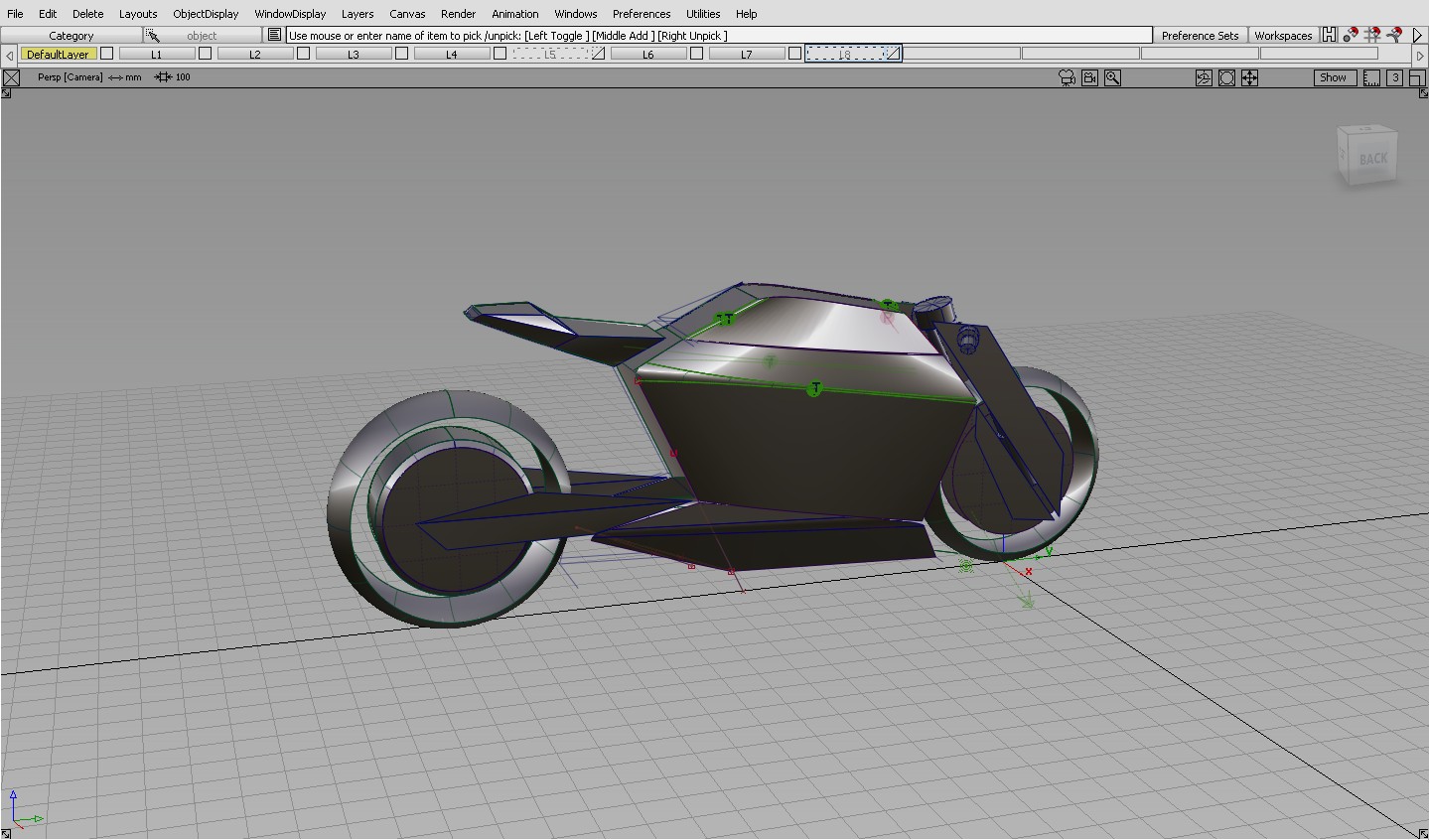
Task: Click the Show button above the viewport
Action: tap(1333, 76)
